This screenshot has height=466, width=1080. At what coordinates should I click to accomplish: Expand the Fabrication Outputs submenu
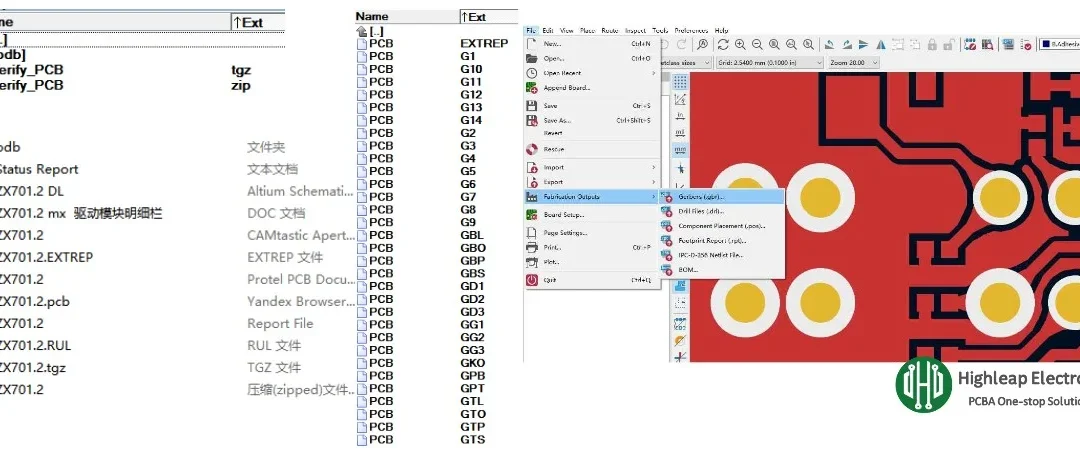coord(592,197)
